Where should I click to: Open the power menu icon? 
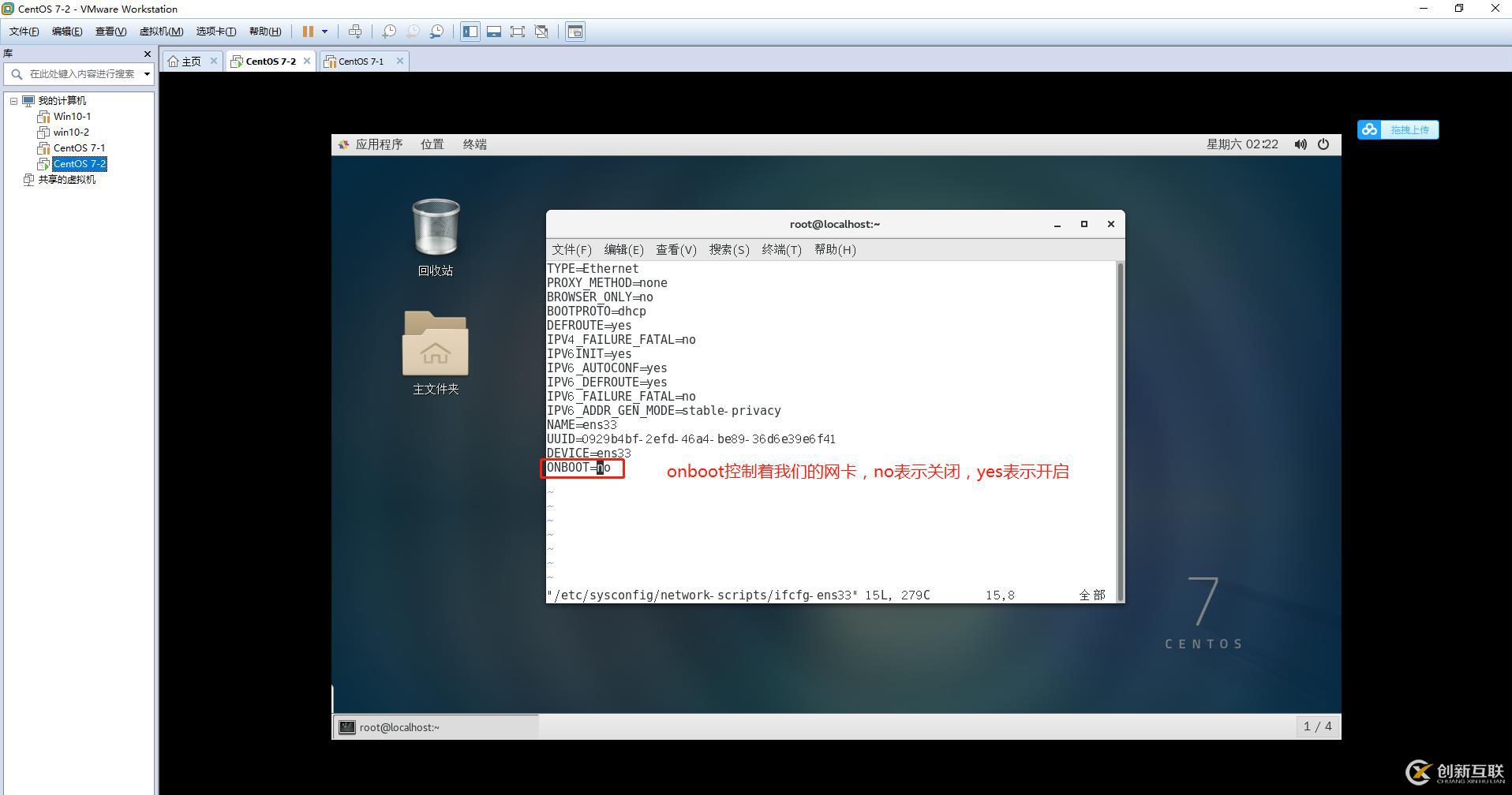point(1323,144)
